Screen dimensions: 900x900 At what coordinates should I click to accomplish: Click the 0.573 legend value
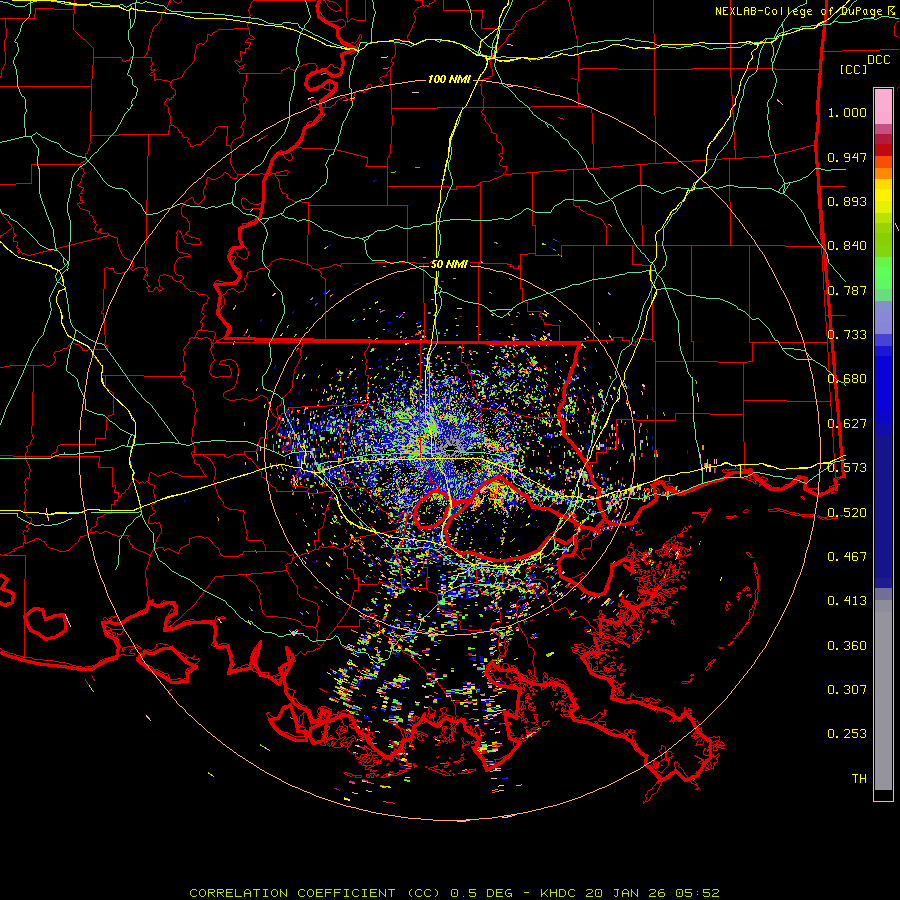point(847,468)
